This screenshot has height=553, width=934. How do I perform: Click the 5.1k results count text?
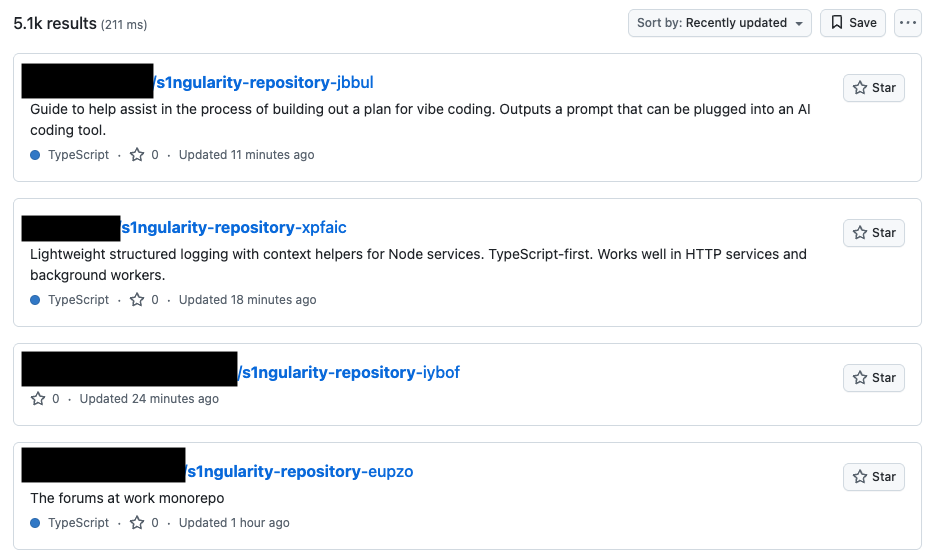pyautogui.click(x=54, y=23)
